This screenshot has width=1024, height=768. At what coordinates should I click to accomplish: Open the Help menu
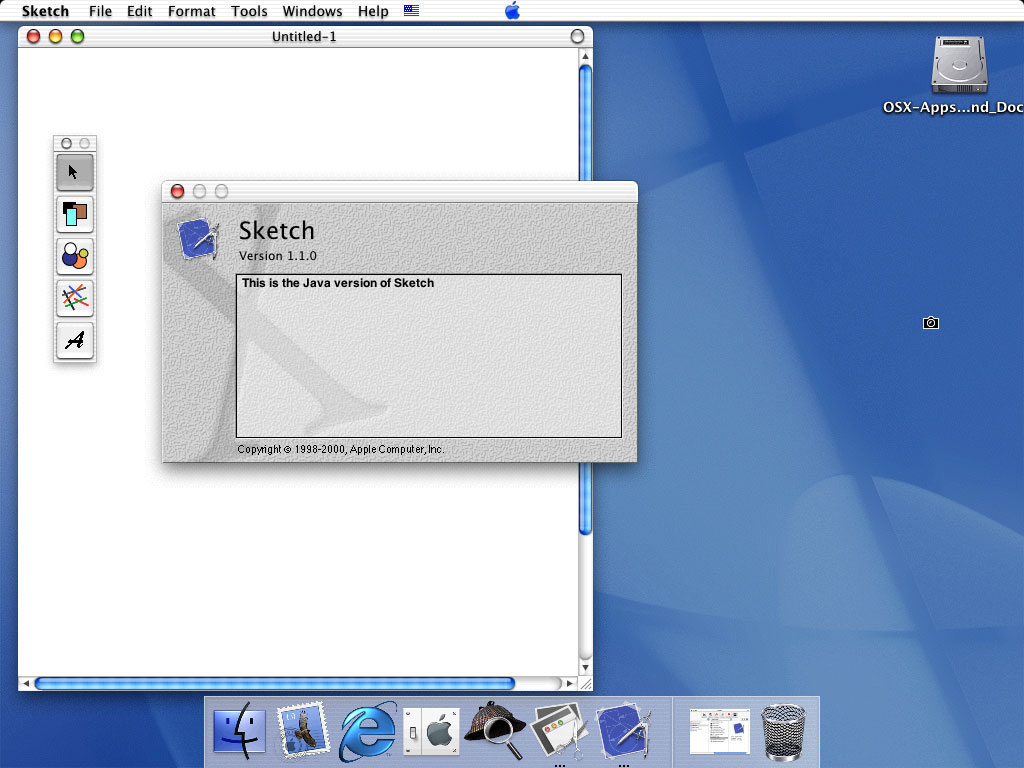[x=373, y=11]
